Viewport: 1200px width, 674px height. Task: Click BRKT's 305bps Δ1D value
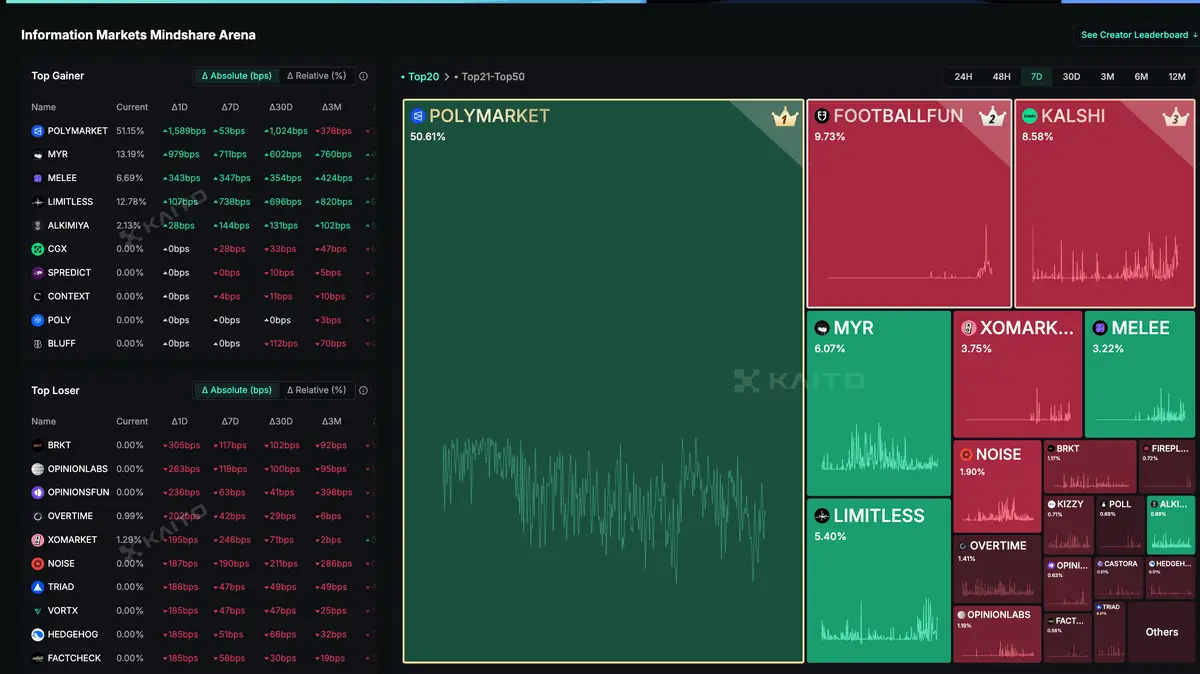tap(181, 446)
